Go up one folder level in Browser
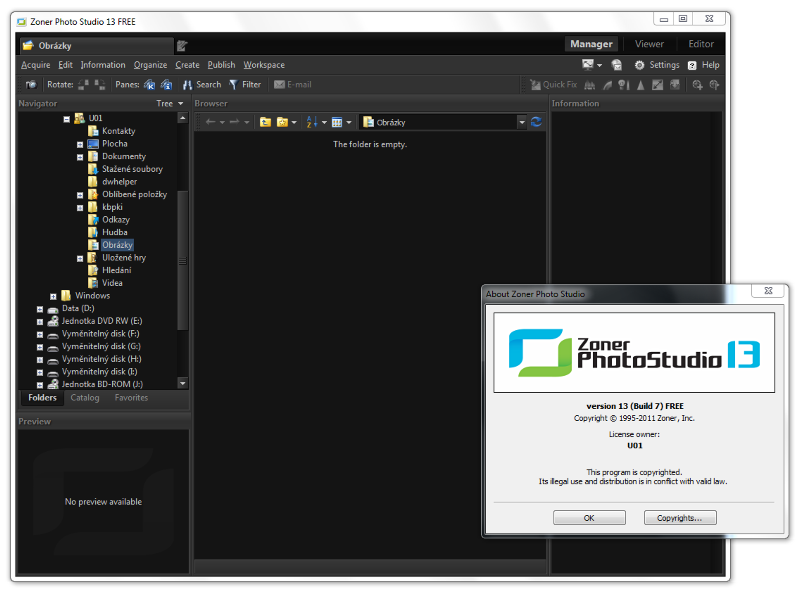Viewport: 800px width, 592px height. pos(265,122)
